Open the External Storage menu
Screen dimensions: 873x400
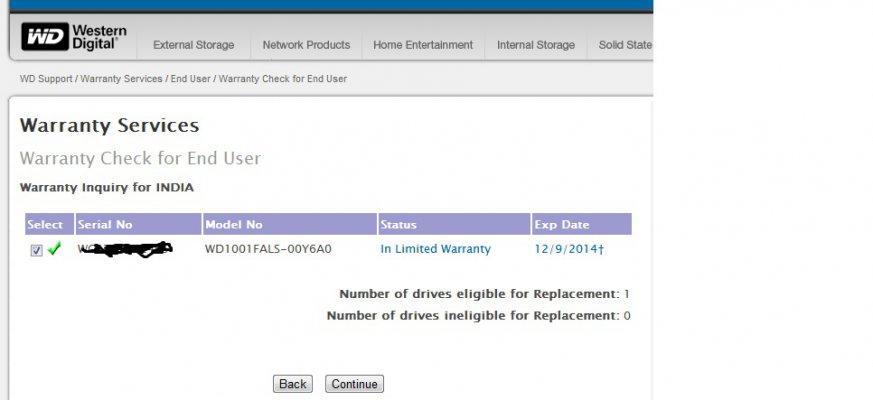point(193,45)
